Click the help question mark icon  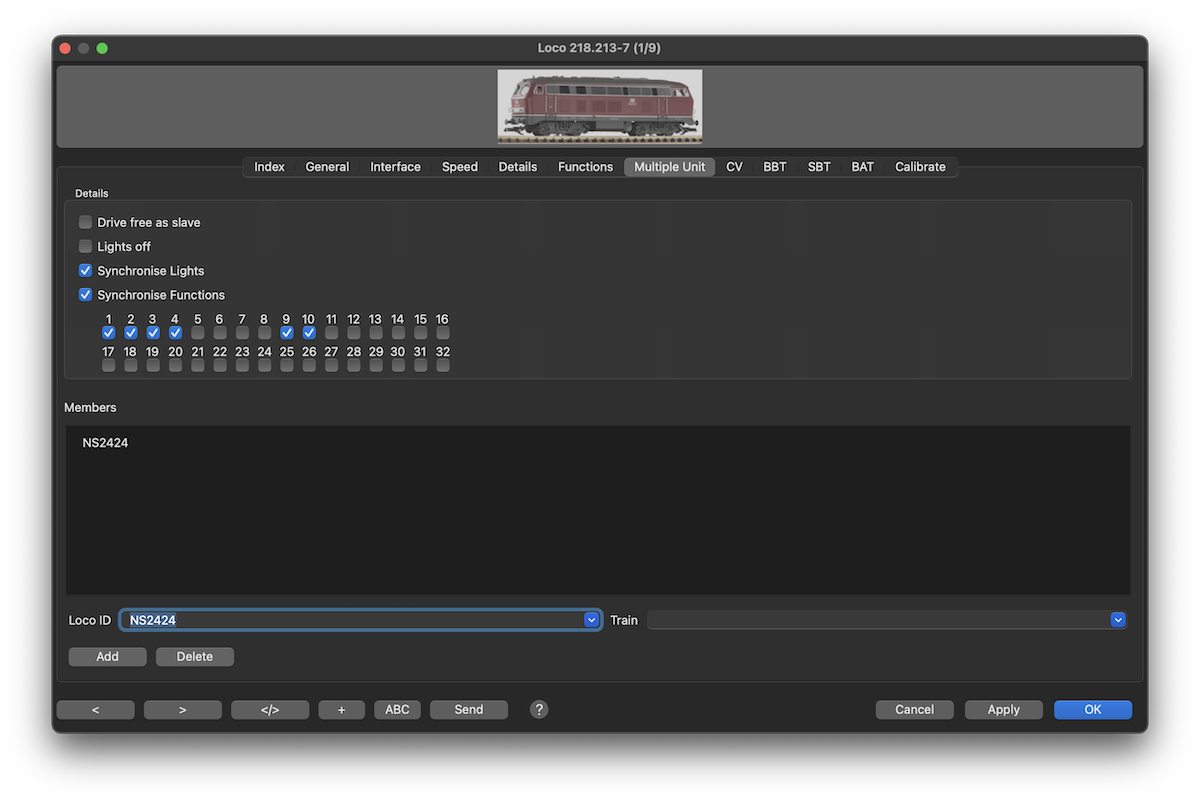(539, 709)
